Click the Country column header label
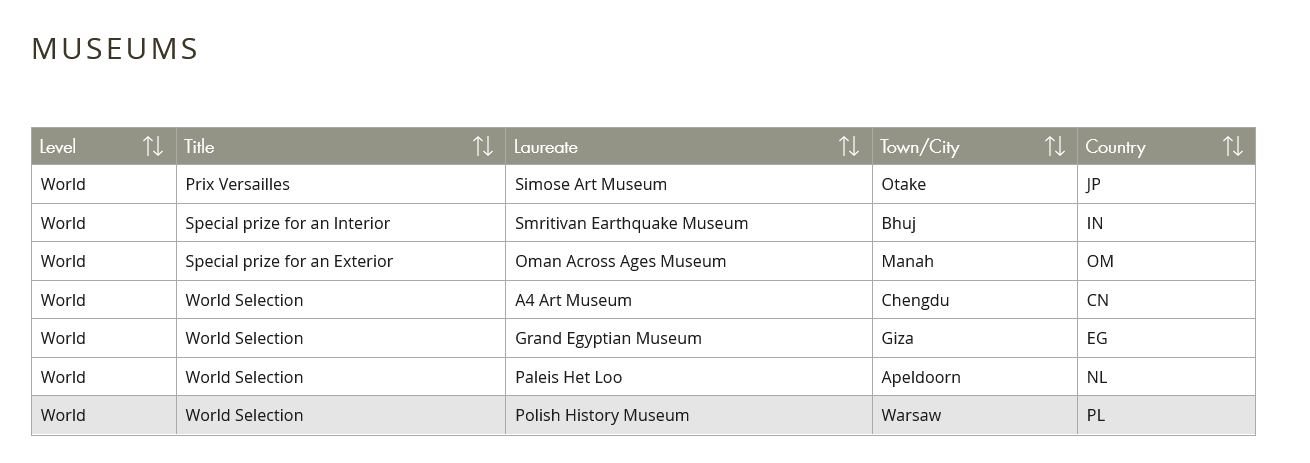The height and width of the screenshot is (463, 1310). (x=1115, y=146)
